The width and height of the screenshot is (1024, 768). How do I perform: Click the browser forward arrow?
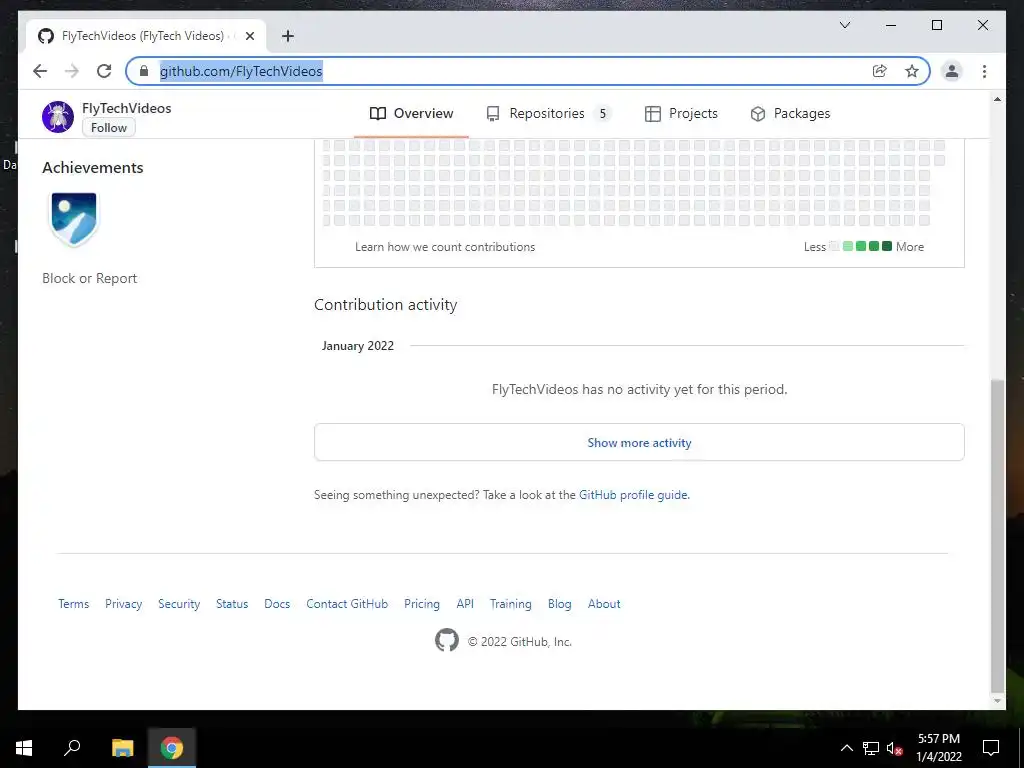[x=72, y=71]
